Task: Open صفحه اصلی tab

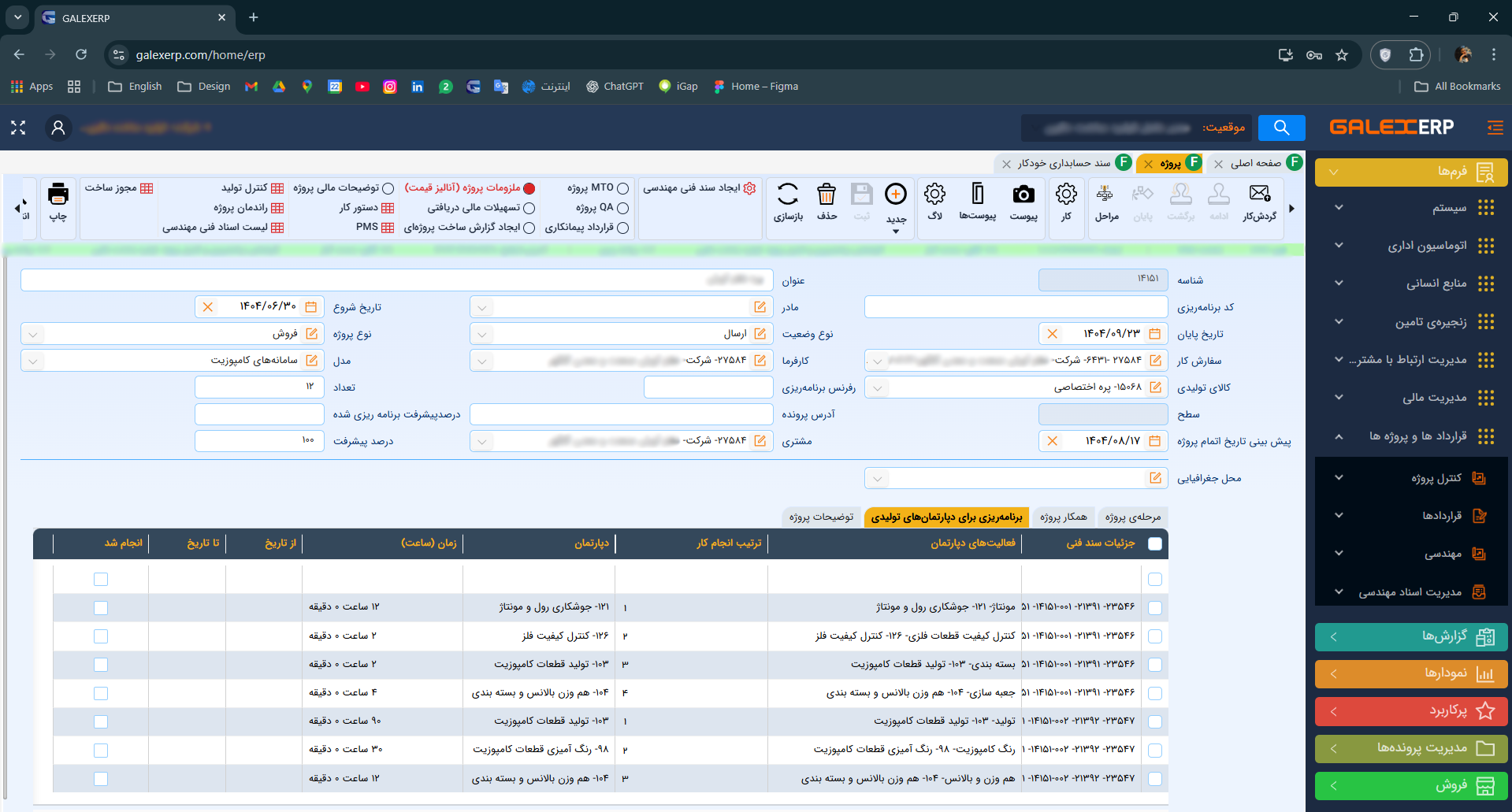Action: click(1256, 163)
